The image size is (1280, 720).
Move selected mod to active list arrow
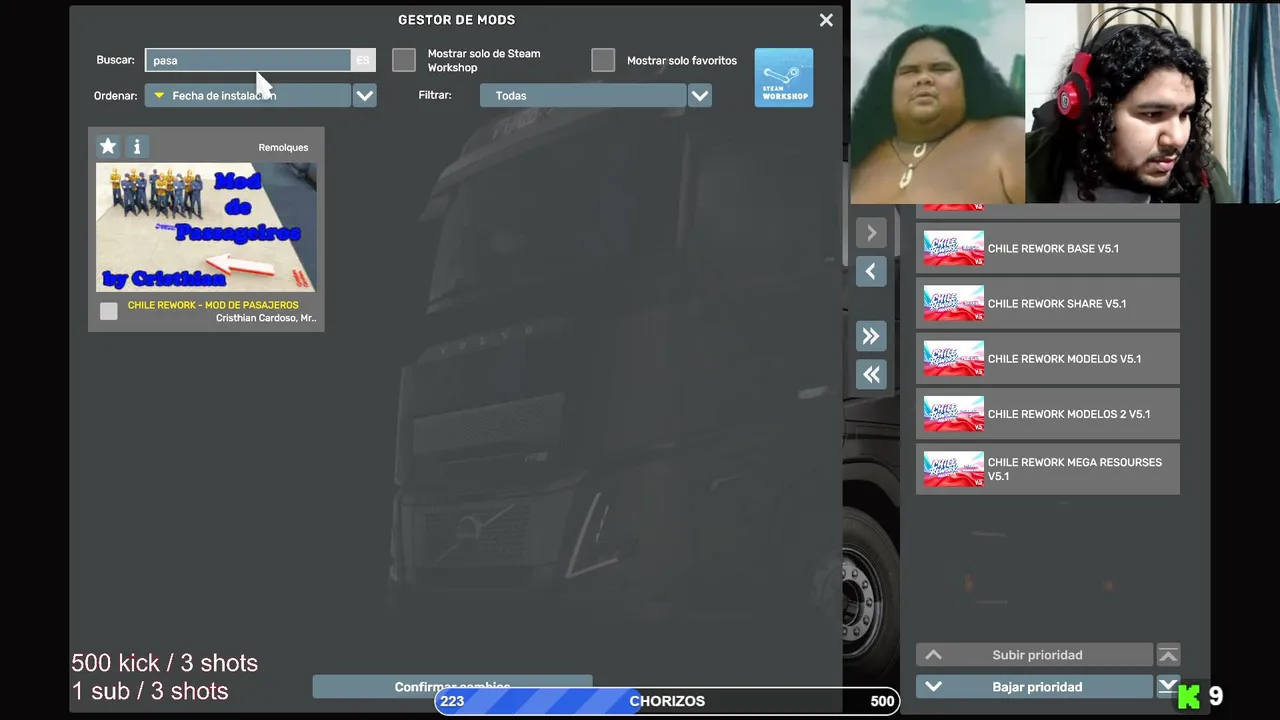click(871, 233)
